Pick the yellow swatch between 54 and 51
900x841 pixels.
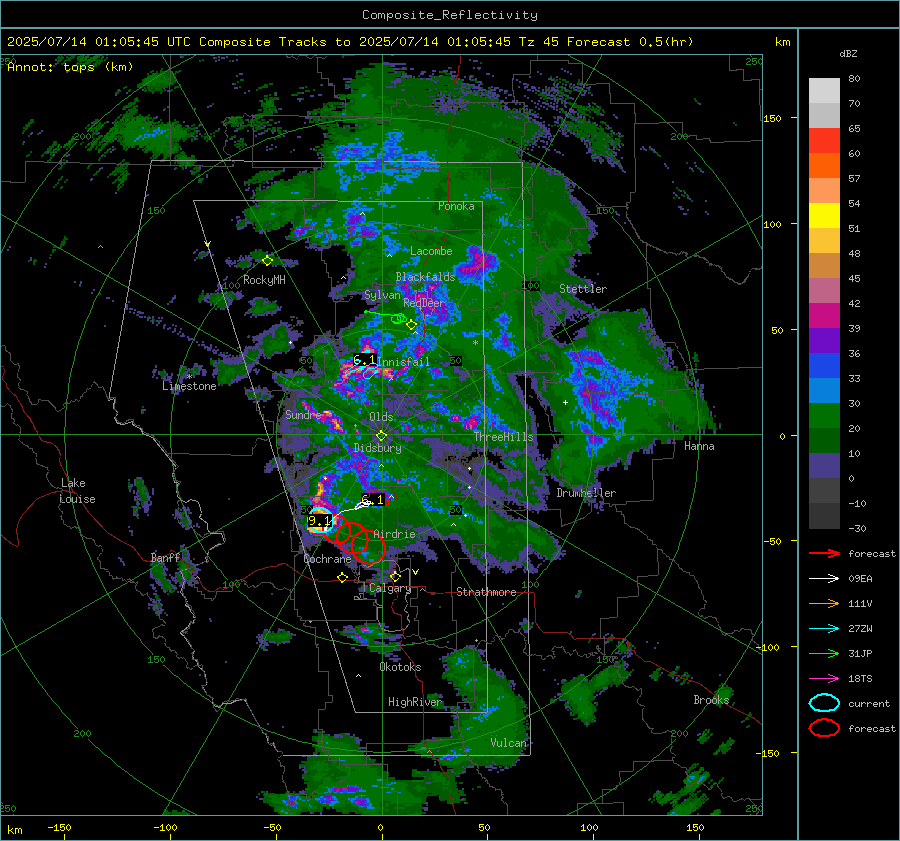824,216
